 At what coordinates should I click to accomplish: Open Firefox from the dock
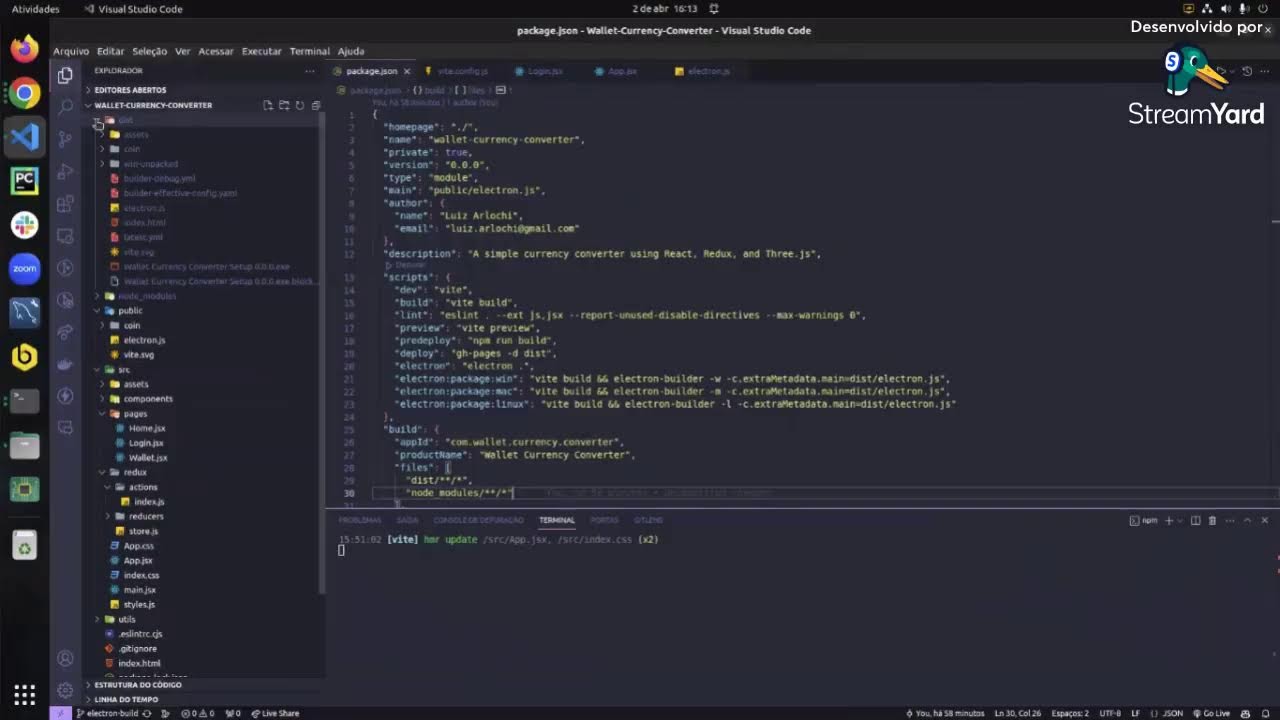(x=25, y=48)
